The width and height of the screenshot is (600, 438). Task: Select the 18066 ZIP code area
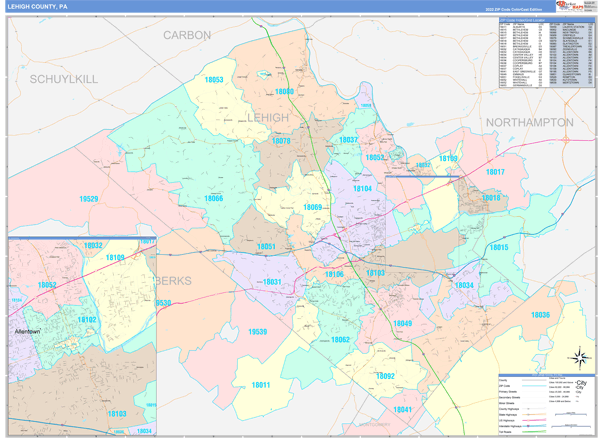tap(214, 198)
